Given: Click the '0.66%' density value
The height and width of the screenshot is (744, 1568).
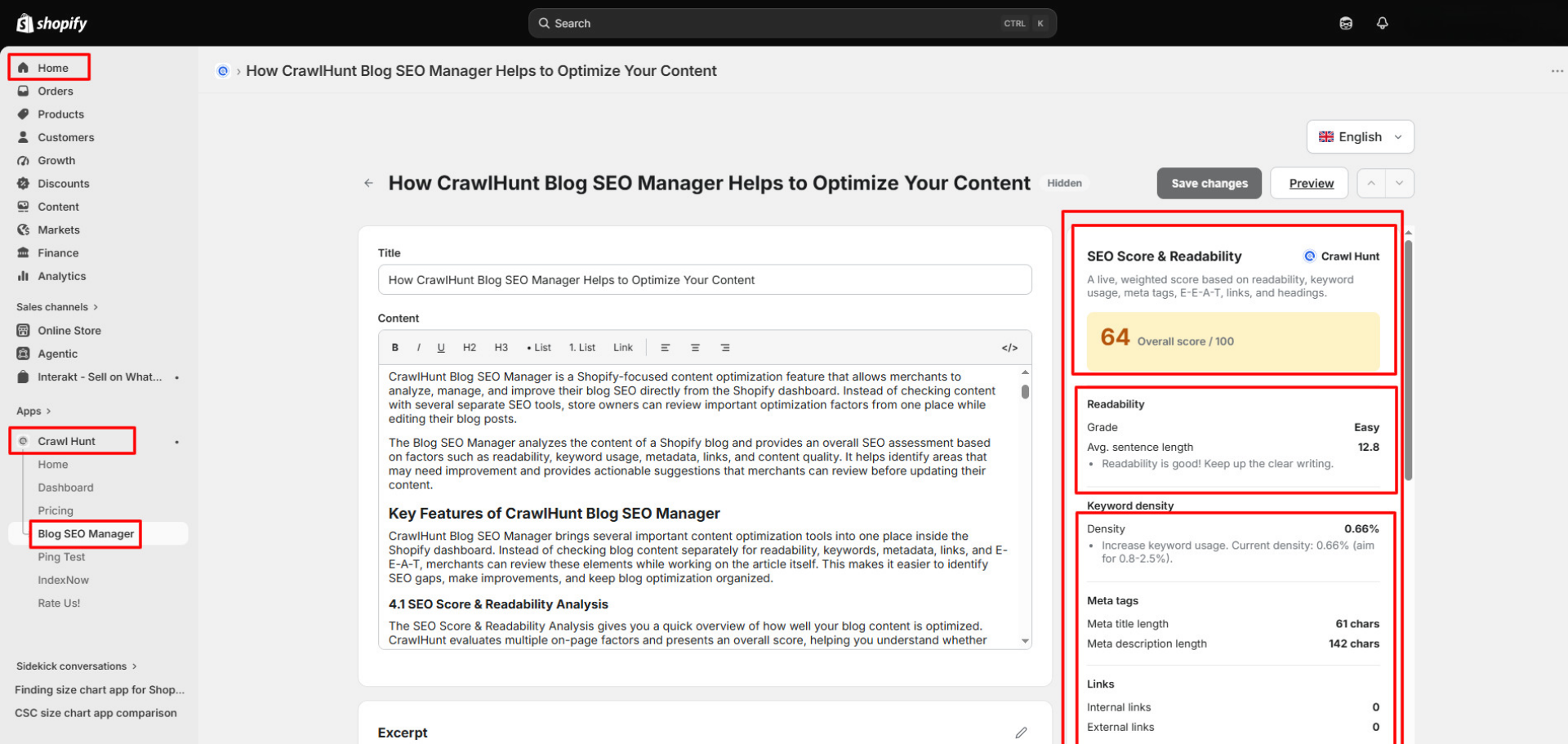Looking at the screenshot, I should click(x=1361, y=529).
